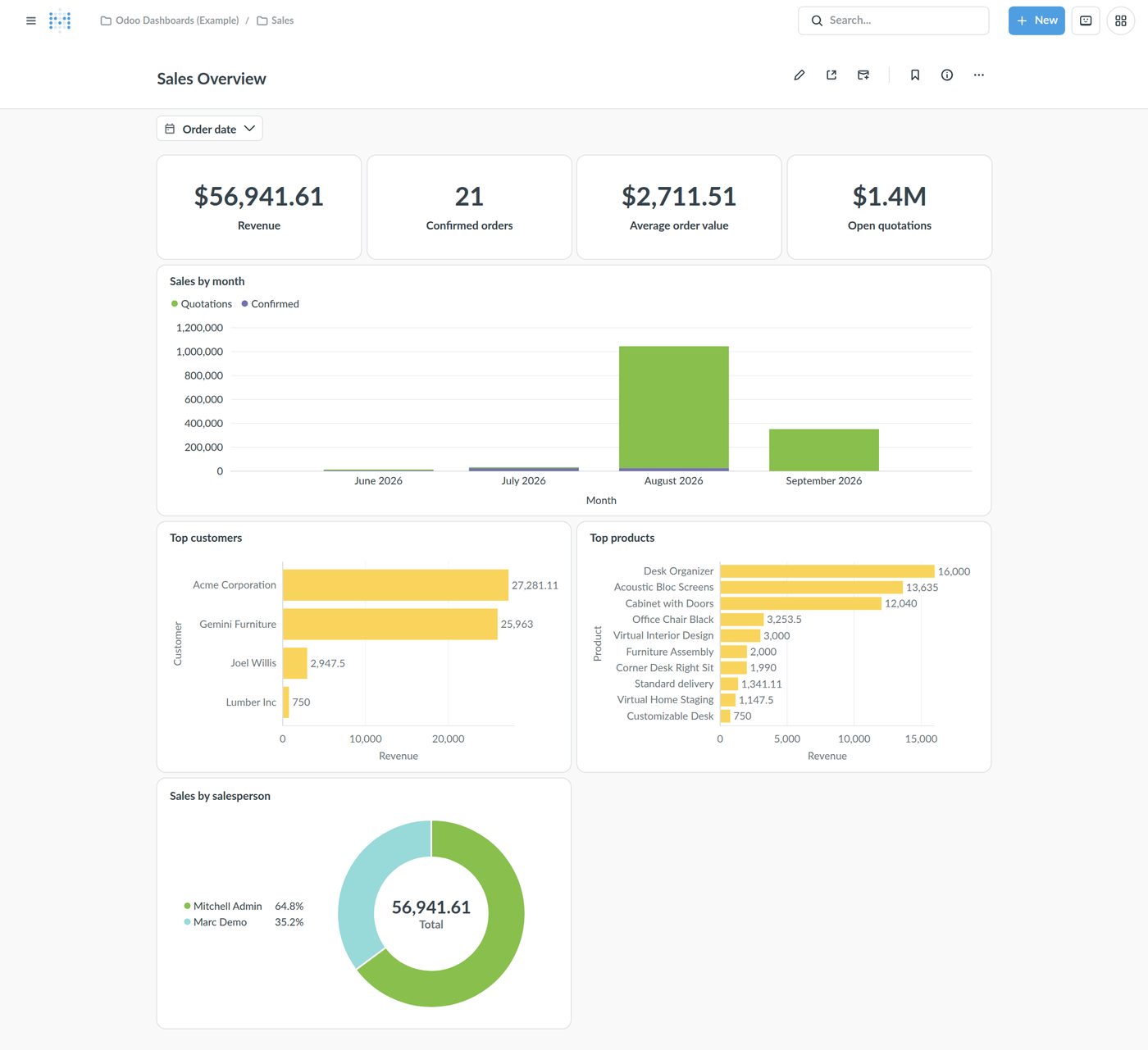Viewport: 1148px width, 1050px height.
Task: Toggle the Confirmed legend series
Action: [271, 304]
